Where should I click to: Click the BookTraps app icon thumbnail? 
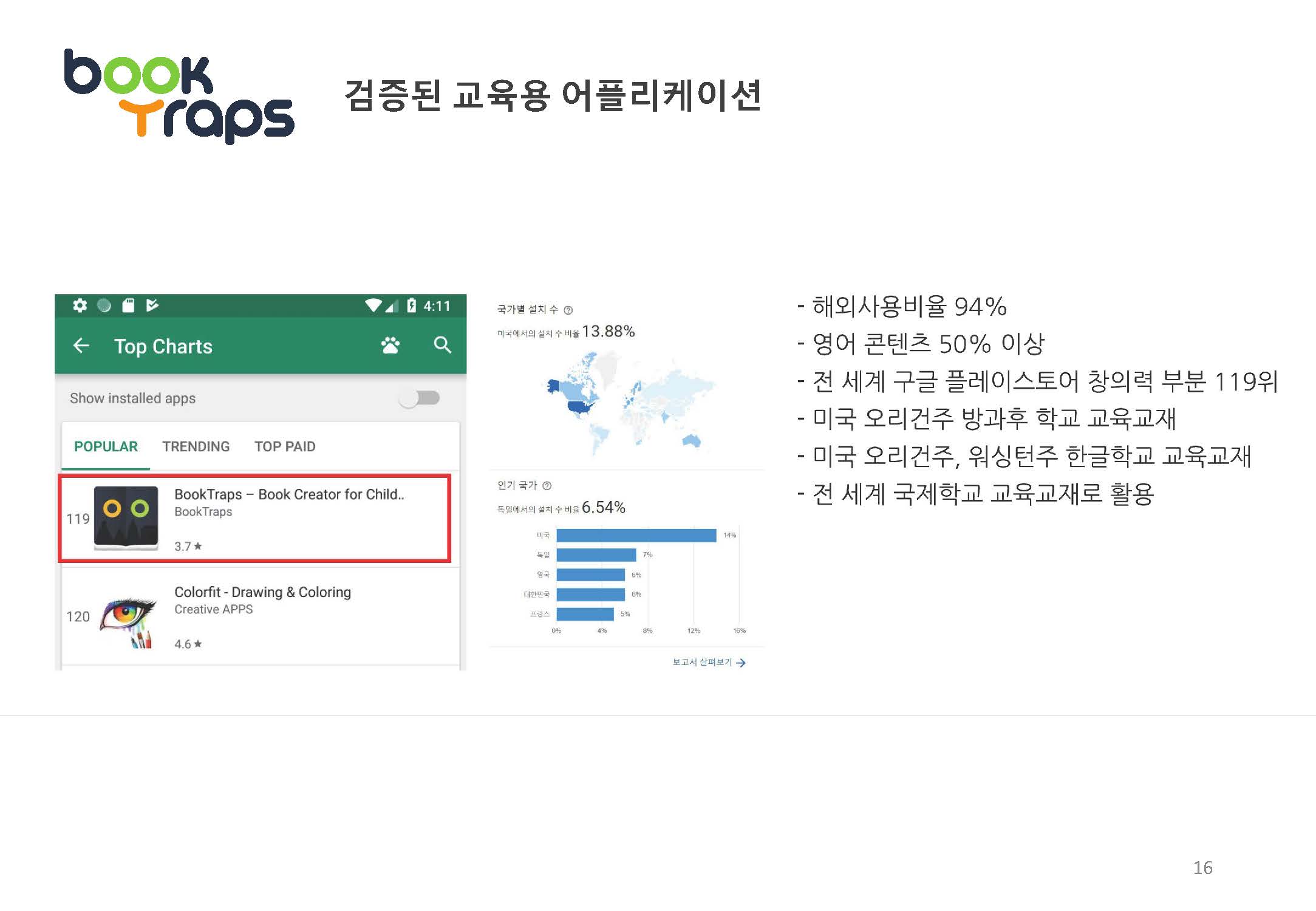(126, 518)
